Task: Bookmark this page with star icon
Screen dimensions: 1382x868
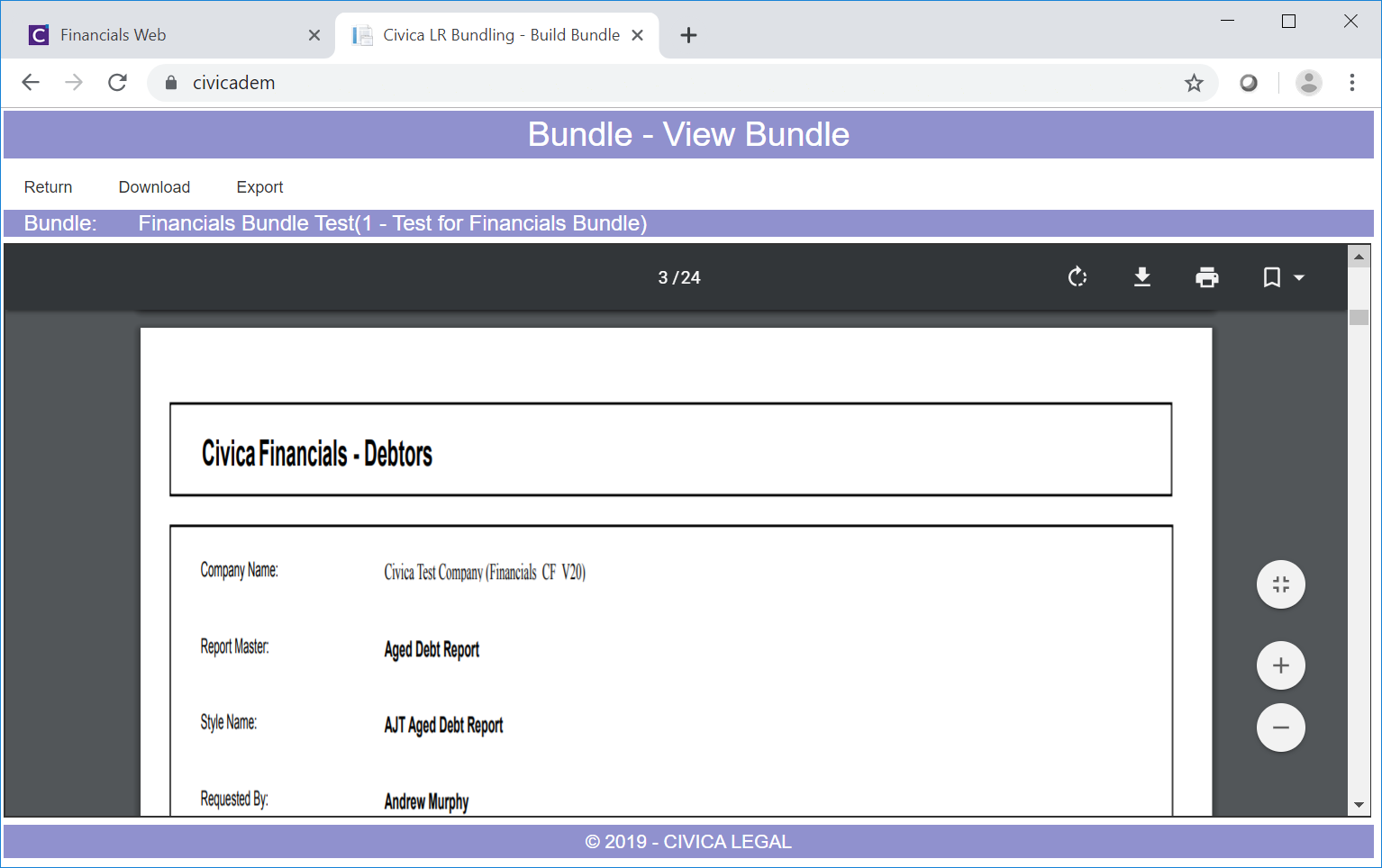Action: click(x=1194, y=83)
